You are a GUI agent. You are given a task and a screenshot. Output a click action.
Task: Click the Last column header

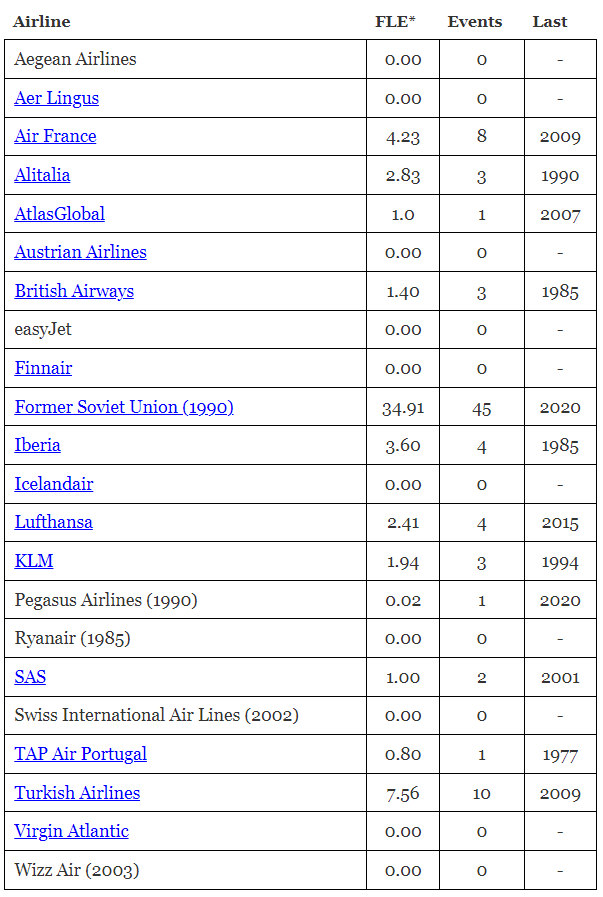(x=550, y=21)
